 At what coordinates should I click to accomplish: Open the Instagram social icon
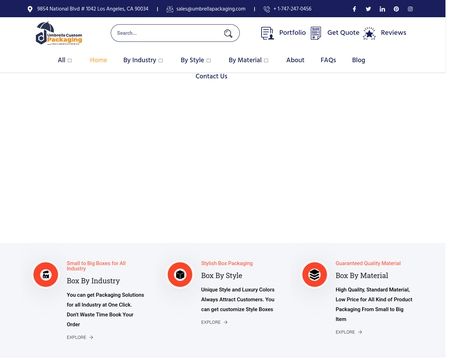pos(410,9)
